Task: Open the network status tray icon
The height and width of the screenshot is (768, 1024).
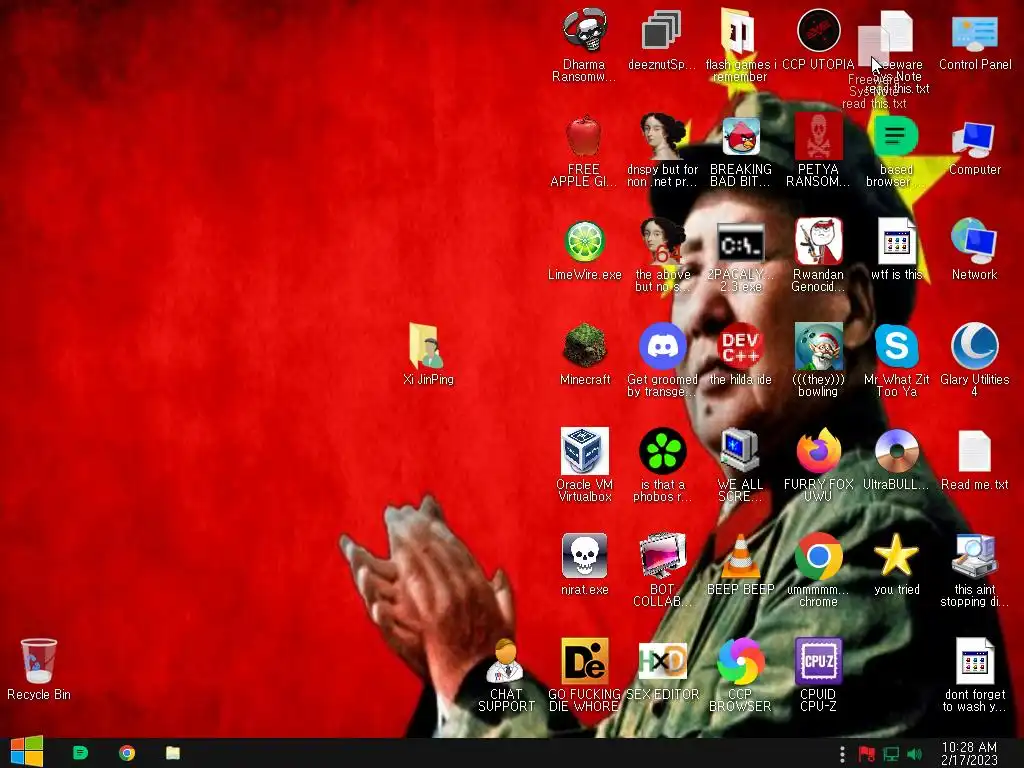Action: coord(891,754)
